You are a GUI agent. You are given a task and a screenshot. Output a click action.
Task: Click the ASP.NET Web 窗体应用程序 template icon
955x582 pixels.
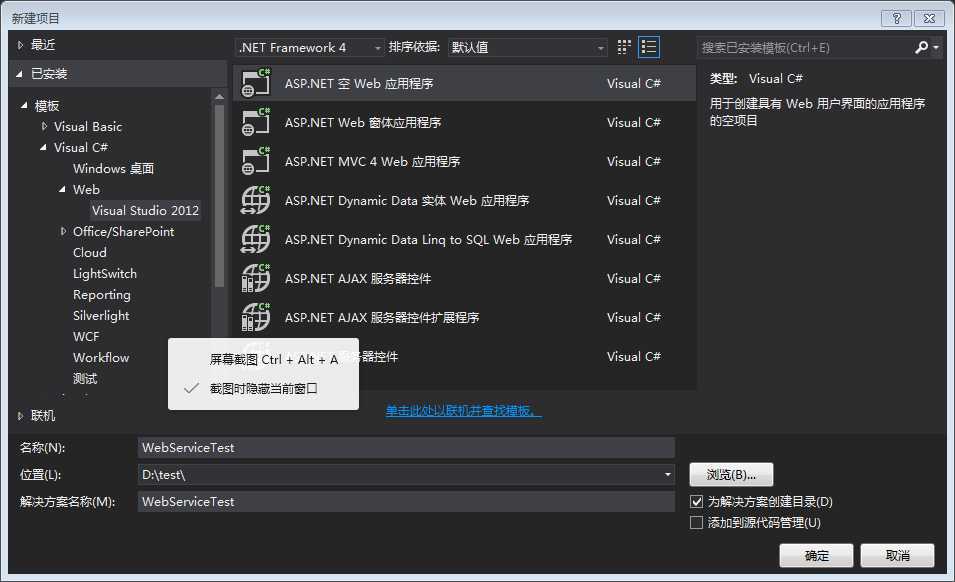[256, 122]
